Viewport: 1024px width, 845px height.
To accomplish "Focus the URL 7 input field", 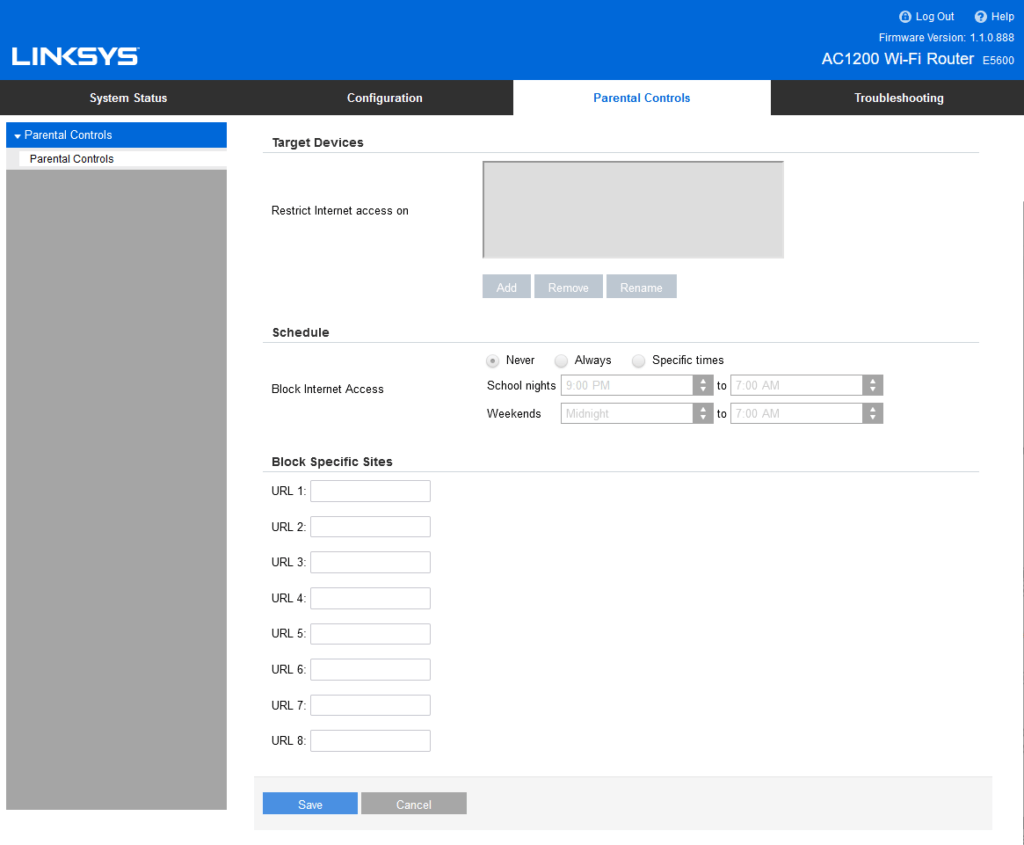I will (x=370, y=705).
